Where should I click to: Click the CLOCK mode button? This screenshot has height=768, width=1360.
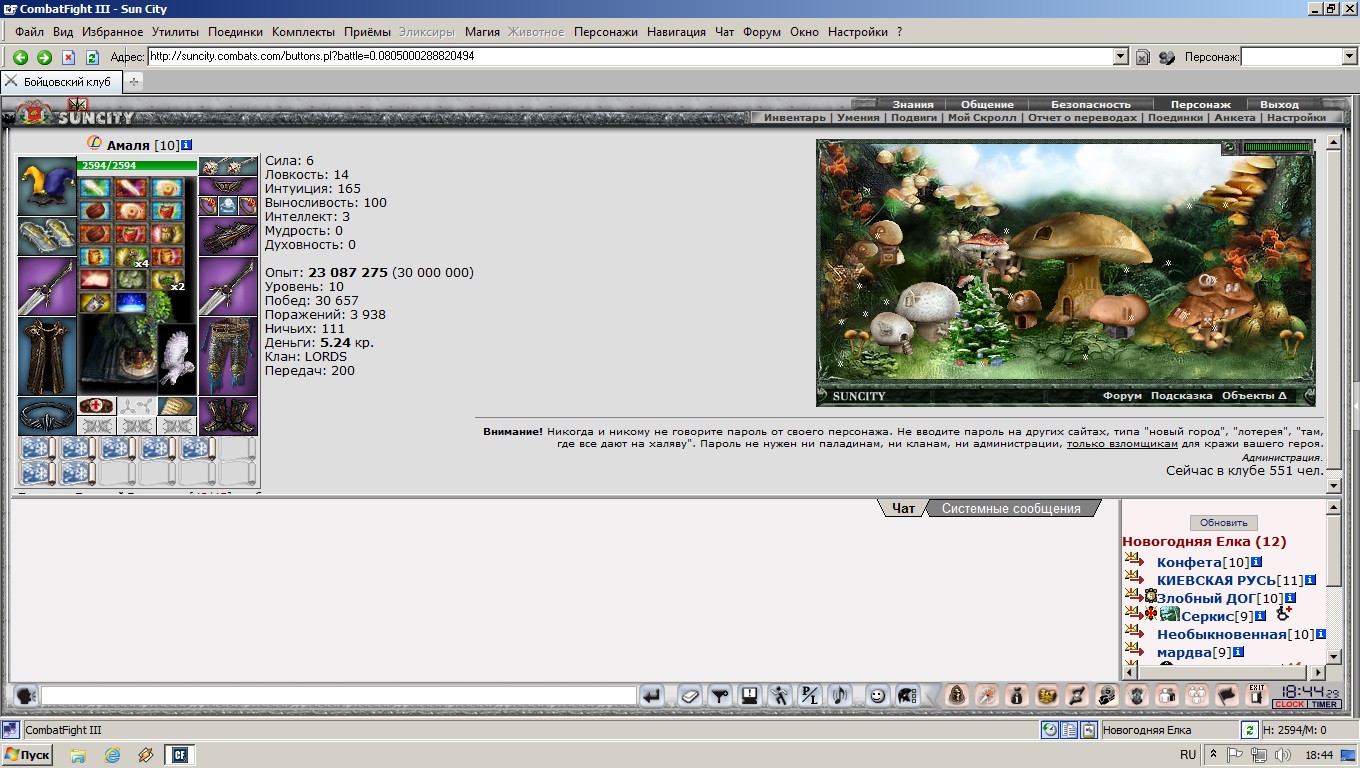(x=1289, y=704)
